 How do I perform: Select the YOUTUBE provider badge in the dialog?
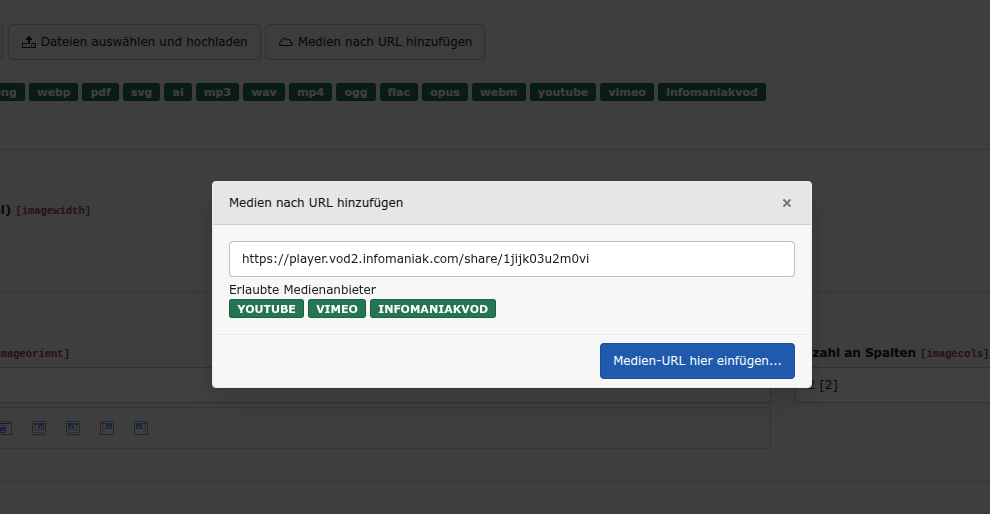[x=266, y=309]
